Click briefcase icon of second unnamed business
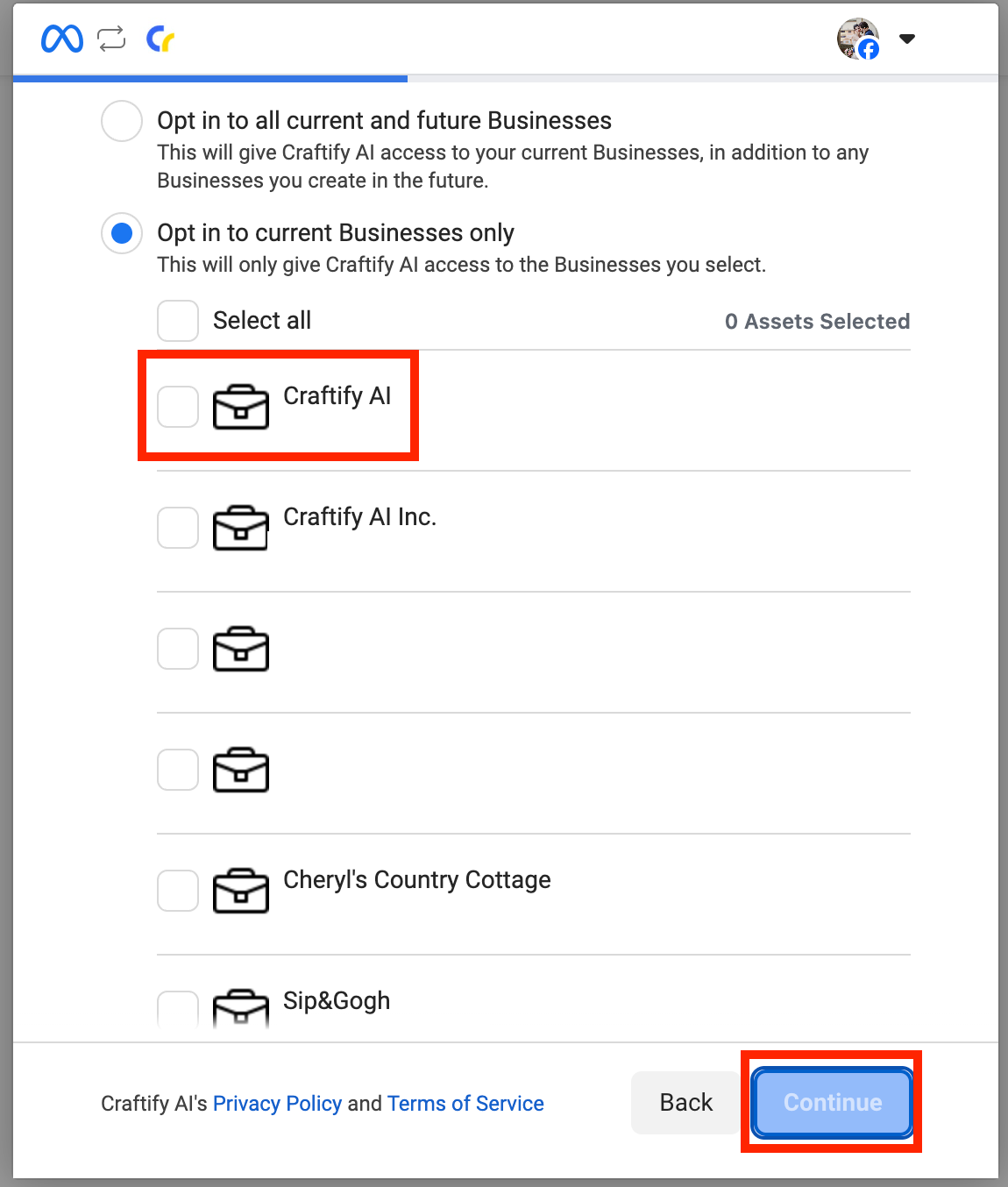The image size is (1008, 1187). pos(241,770)
